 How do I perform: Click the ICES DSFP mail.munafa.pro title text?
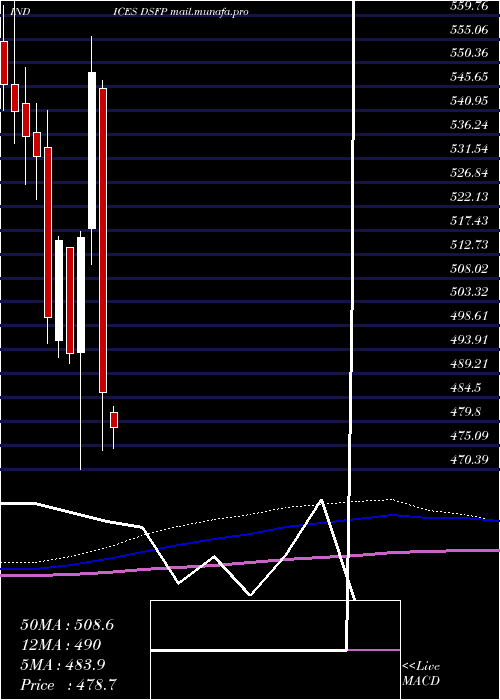point(181,12)
